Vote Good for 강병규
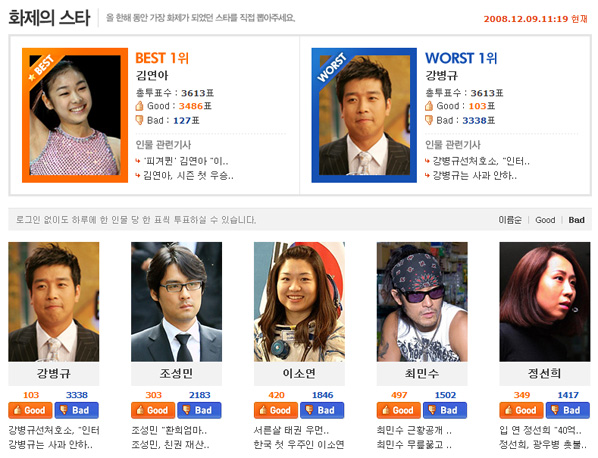The image size is (598, 458). (x=31, y=410)
